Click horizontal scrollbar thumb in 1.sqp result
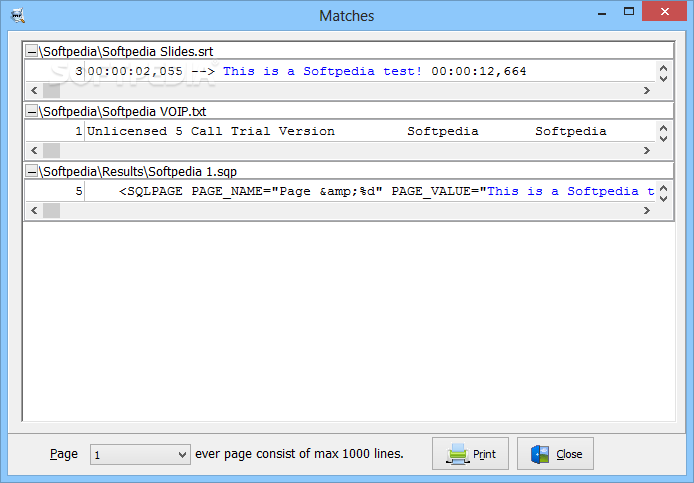 point(51,210)
